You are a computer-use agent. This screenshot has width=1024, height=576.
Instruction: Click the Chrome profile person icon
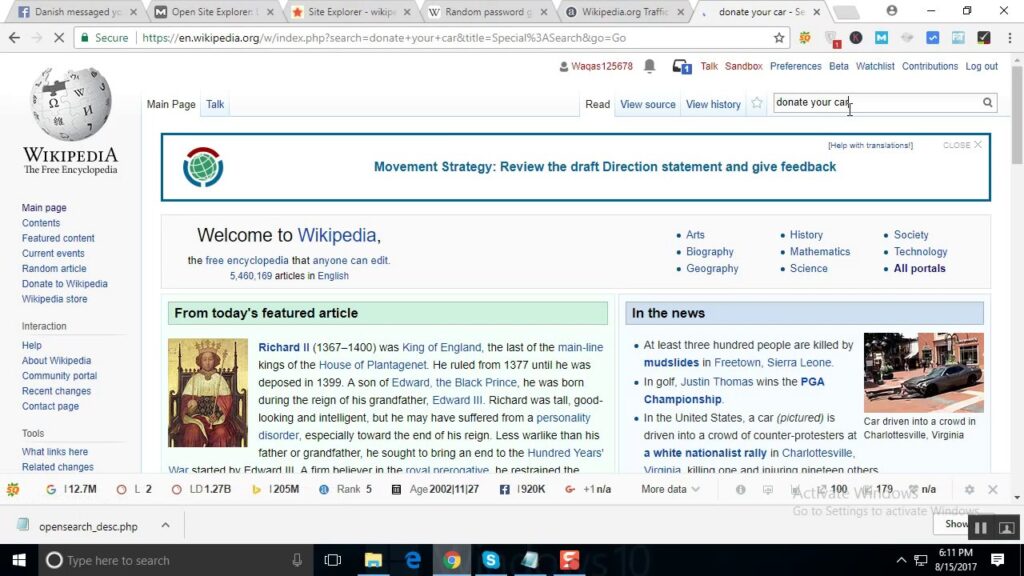click(x=891, y=10)
